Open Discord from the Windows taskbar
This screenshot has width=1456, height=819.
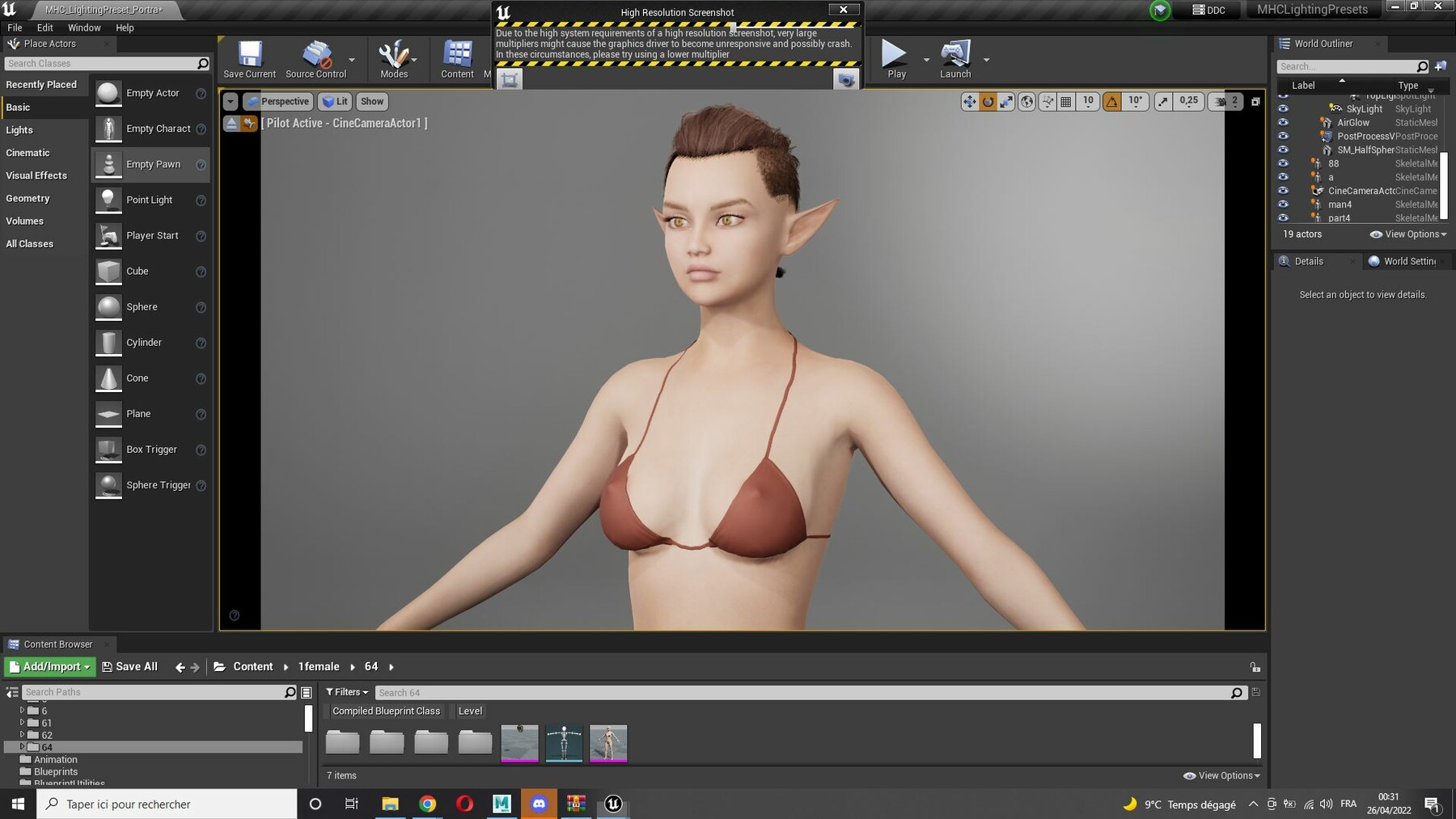(x=539, y=804)
